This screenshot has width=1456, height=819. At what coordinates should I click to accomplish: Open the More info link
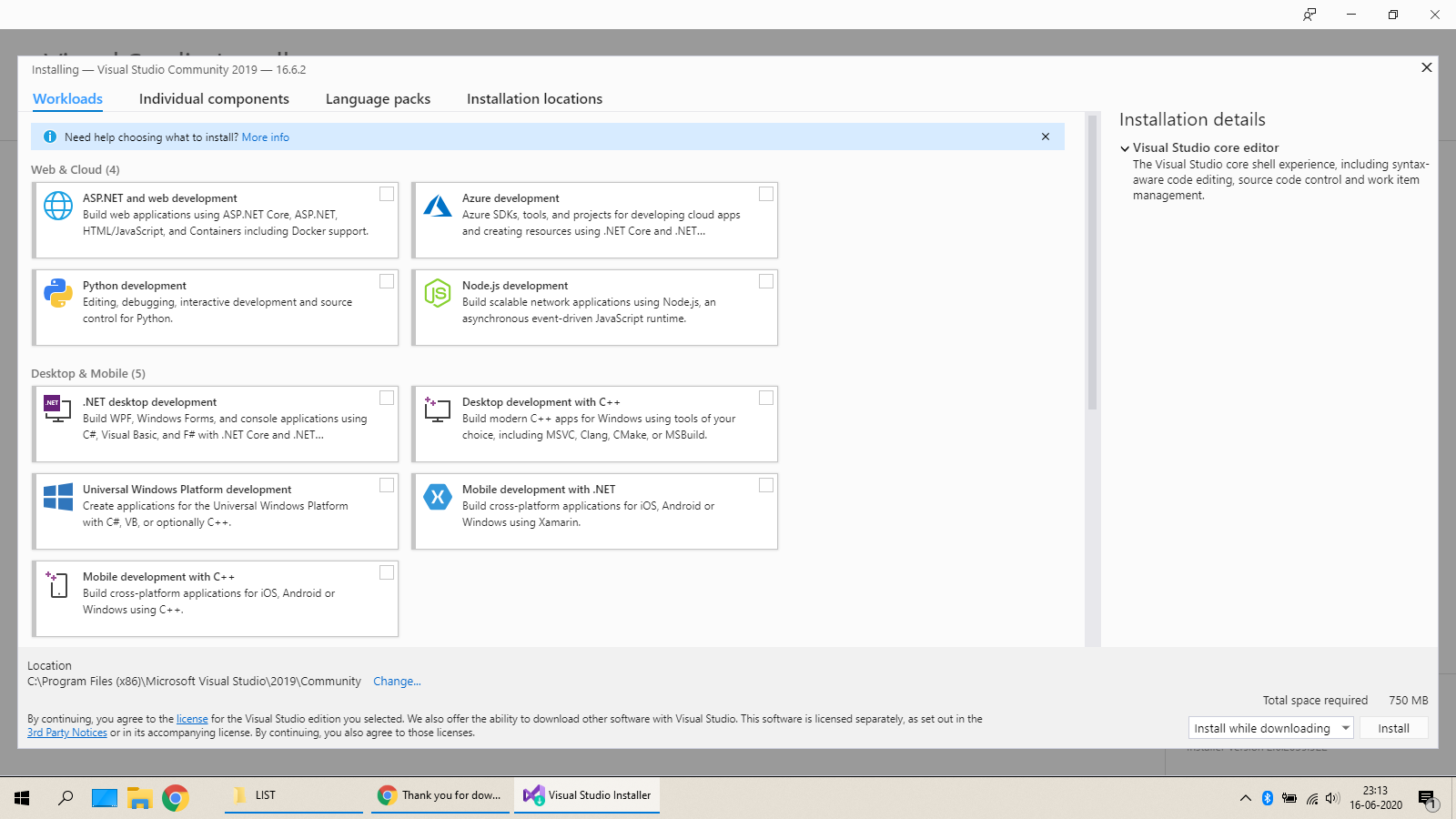[x=266, y=137]
